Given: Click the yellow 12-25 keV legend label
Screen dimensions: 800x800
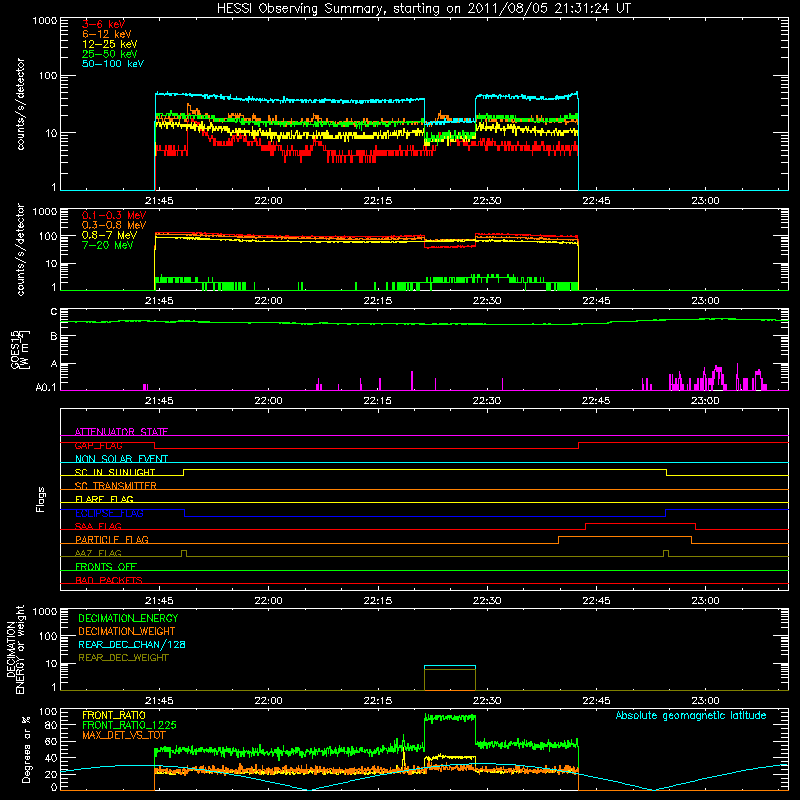Looking at the screenshot, I should click(x=110, y=44).
